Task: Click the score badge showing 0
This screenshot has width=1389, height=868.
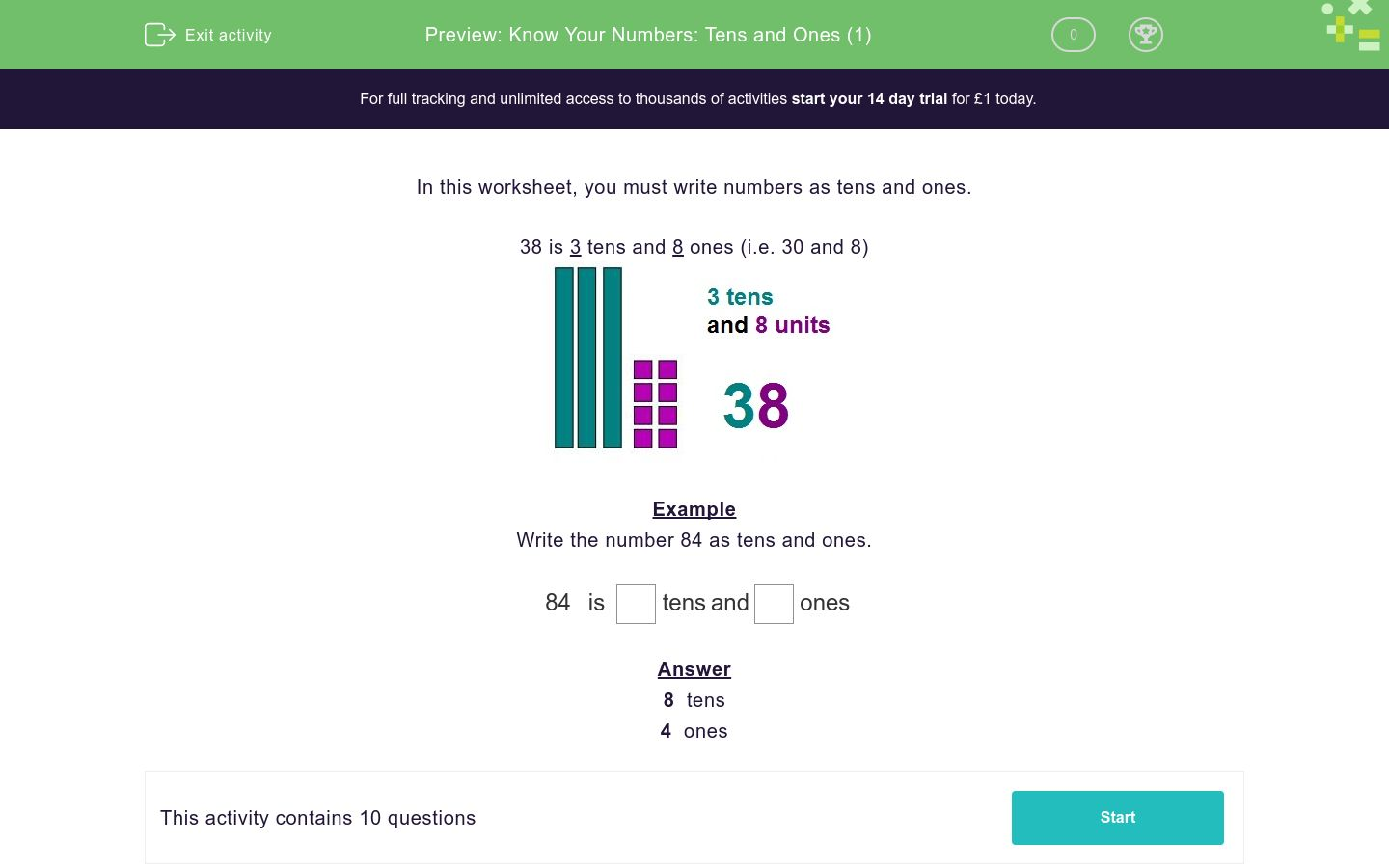Action: (1073, 35)
